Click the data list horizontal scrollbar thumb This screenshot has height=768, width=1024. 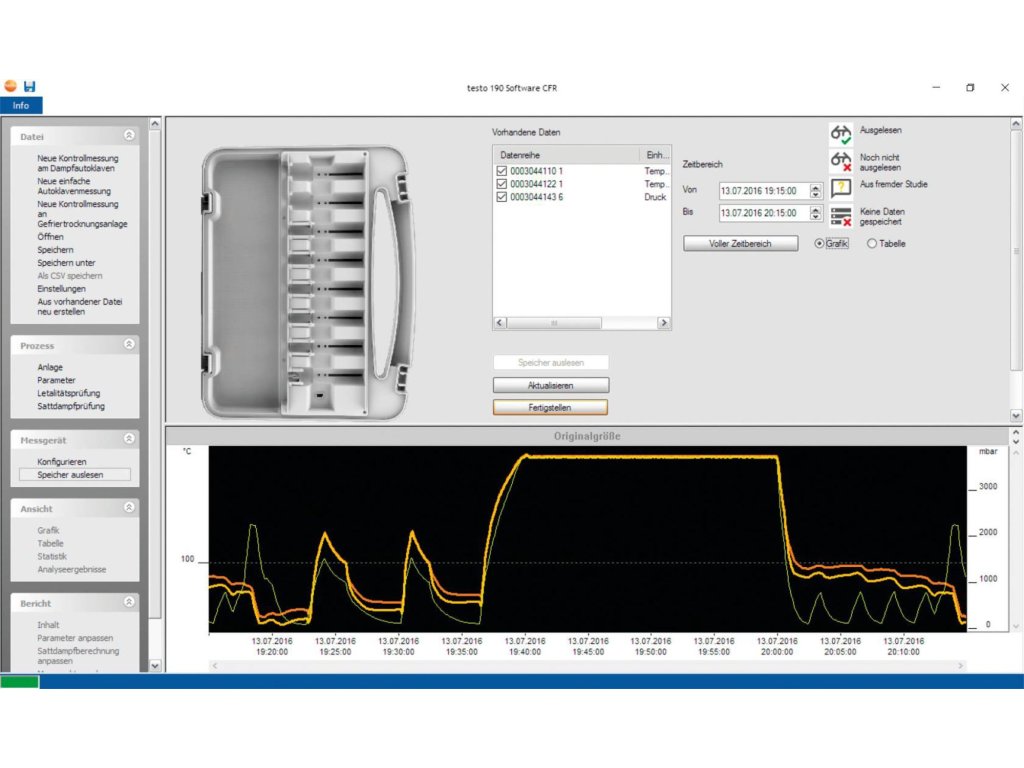554,323
